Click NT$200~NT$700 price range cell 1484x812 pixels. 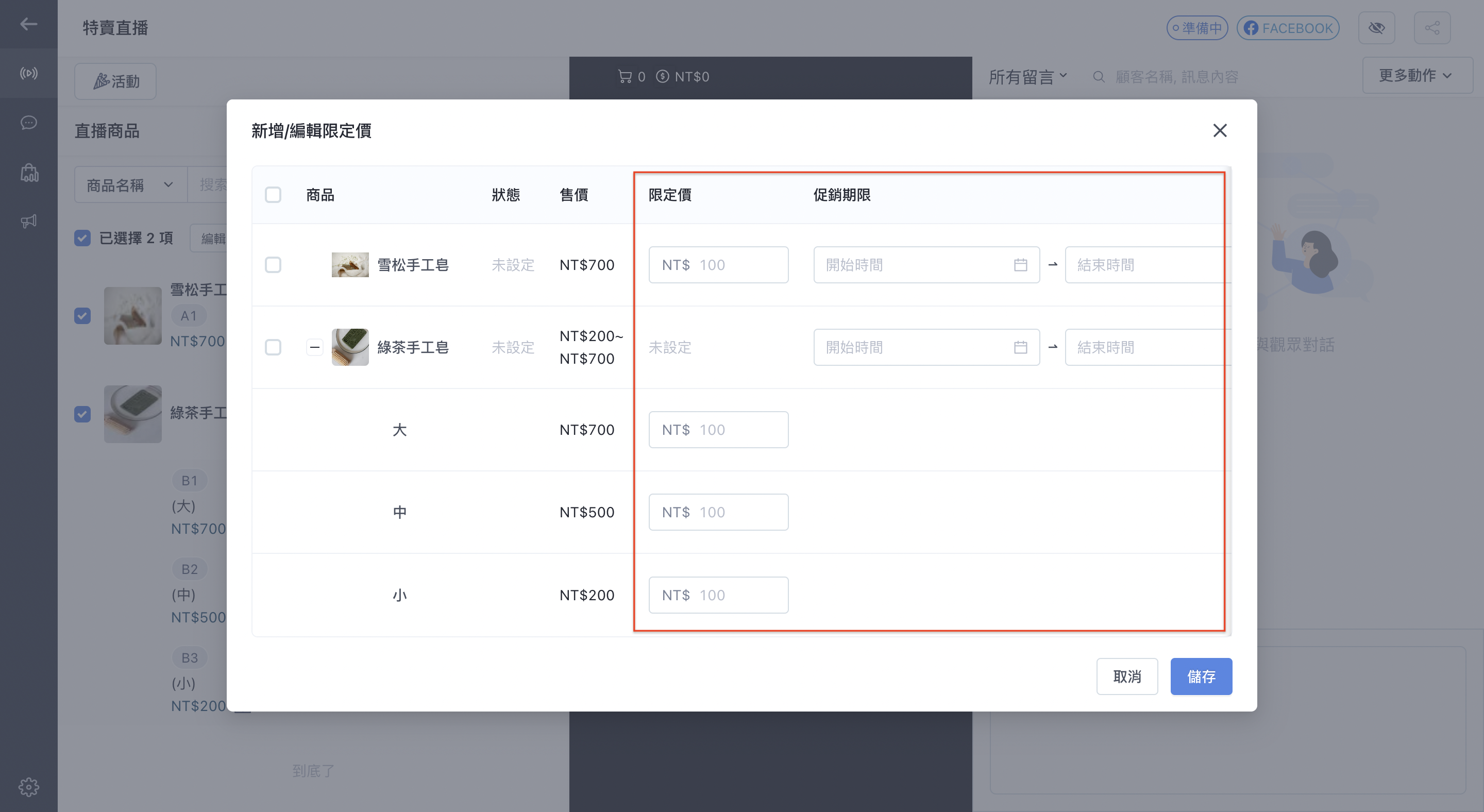(x=592, y=347)
